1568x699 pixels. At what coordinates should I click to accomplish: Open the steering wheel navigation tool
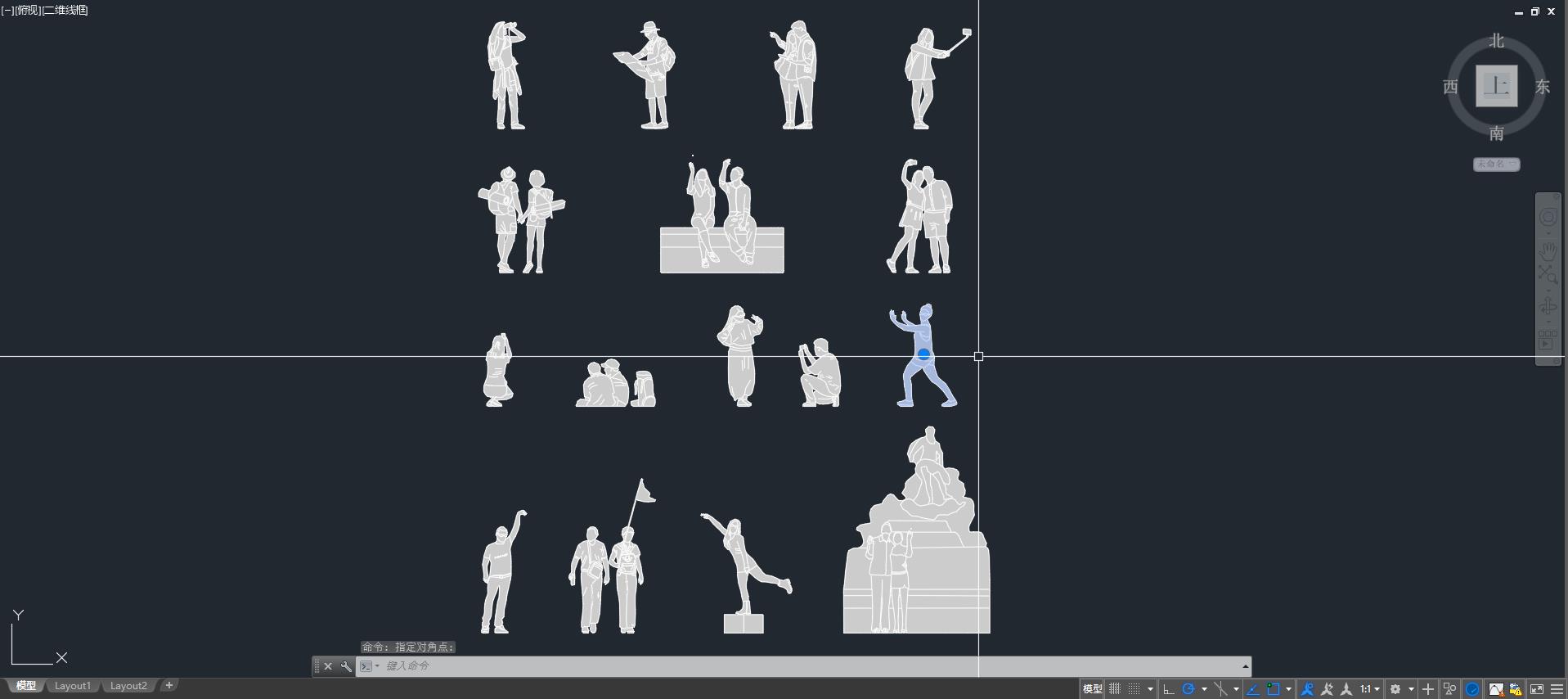[x=1548, y=217]
